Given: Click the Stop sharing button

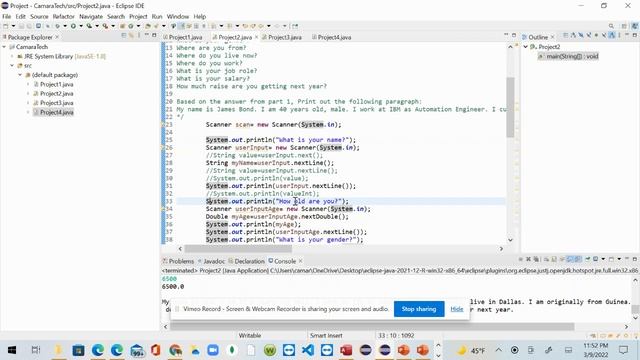Looking at the screenshot, I should pyautogui.click(x=419, y=309).
